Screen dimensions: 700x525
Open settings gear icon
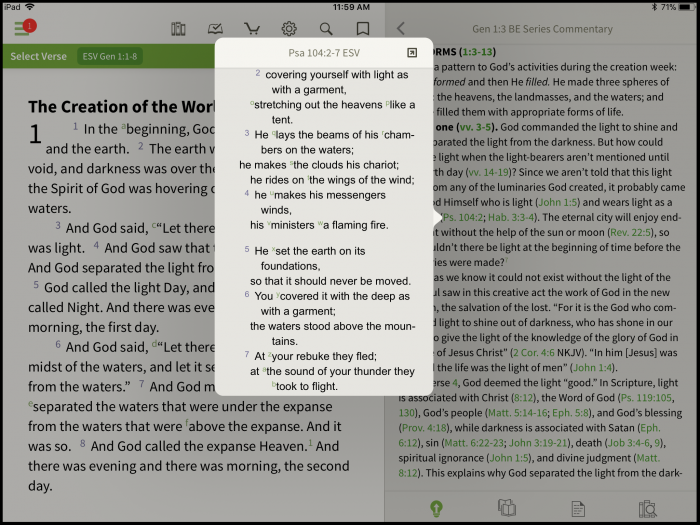click(x=289, y=29)
